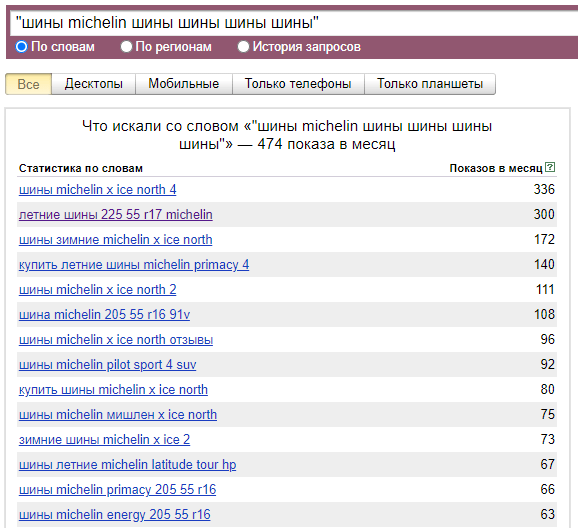Select the 'По словам' radio button
The height and width of the screenshot is (528, 578).
[21, 47]
